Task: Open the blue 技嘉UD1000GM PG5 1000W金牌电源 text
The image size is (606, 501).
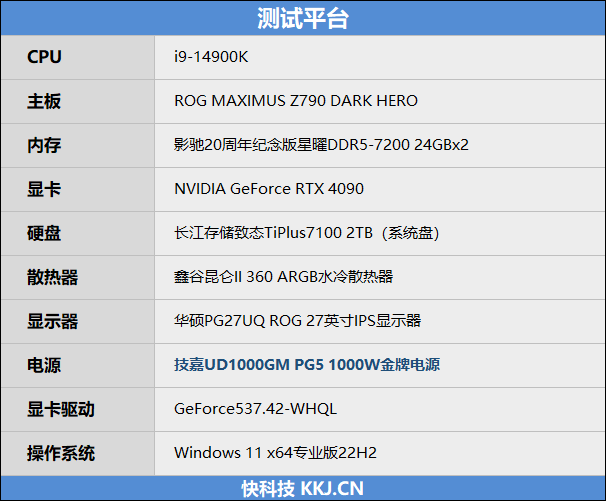Action: pos(307,365)
